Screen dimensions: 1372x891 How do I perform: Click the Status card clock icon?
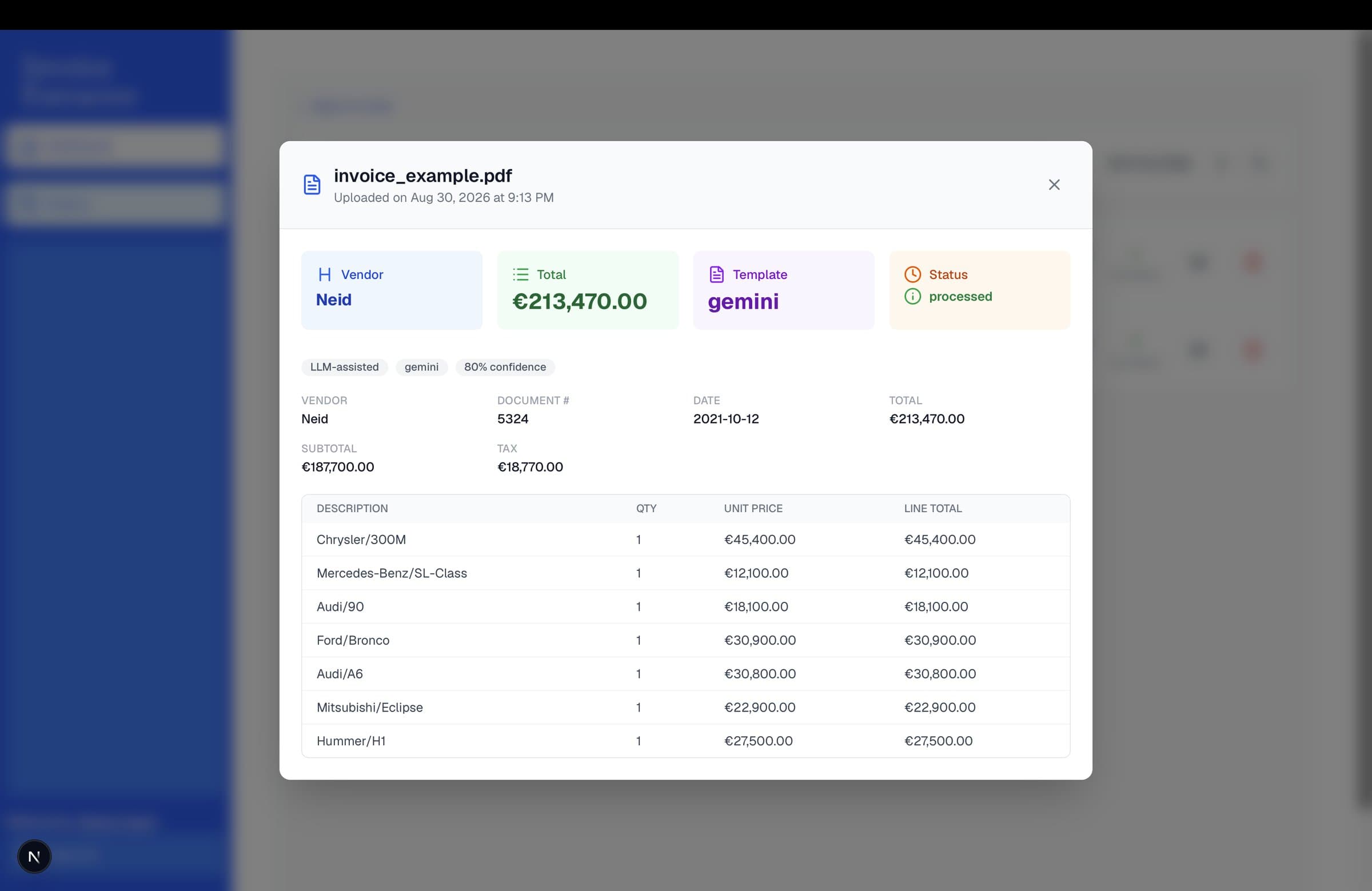point(912,274)
